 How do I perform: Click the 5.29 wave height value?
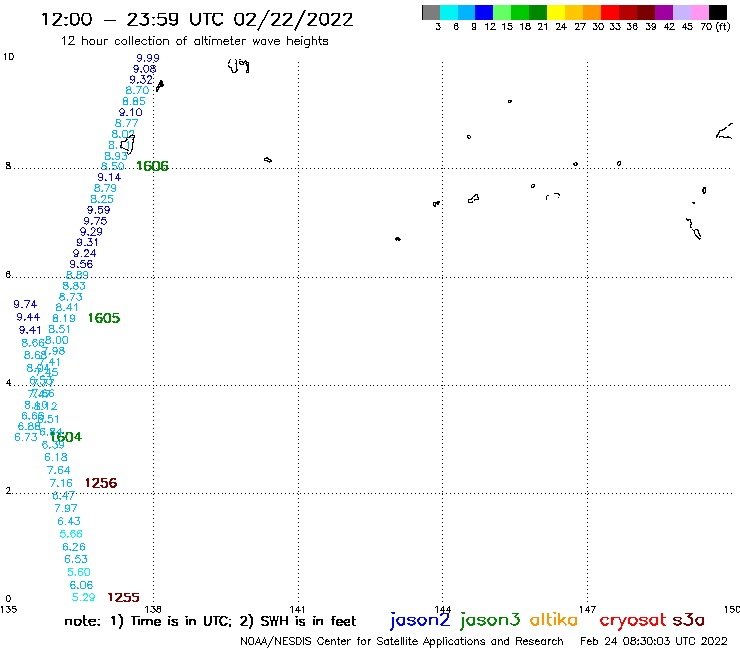(84, 598)
